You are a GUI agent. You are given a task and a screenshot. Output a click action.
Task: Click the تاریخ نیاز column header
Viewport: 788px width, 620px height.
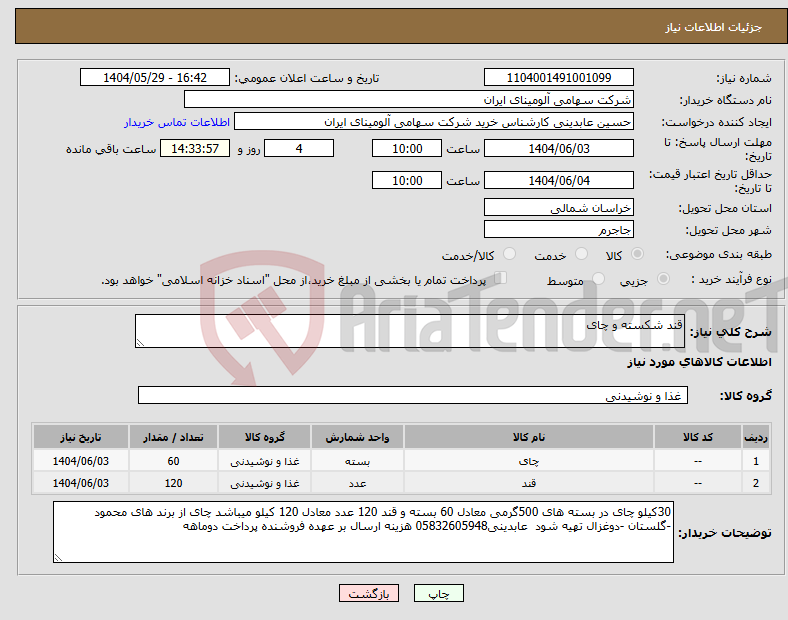[x=80, y=437]
